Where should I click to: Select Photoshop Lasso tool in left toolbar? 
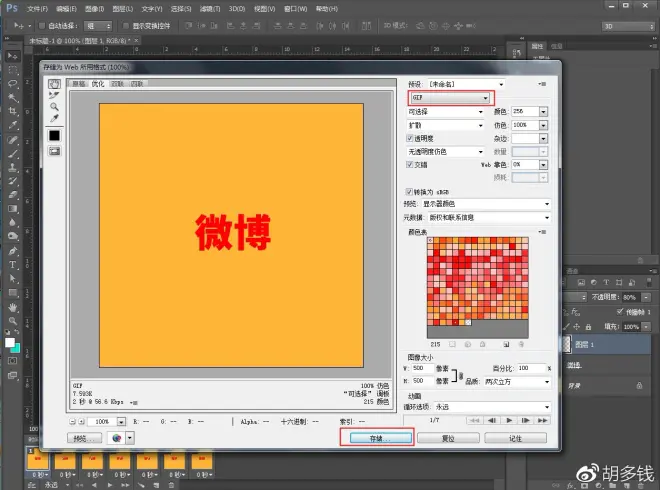click(x=13, y=83)
